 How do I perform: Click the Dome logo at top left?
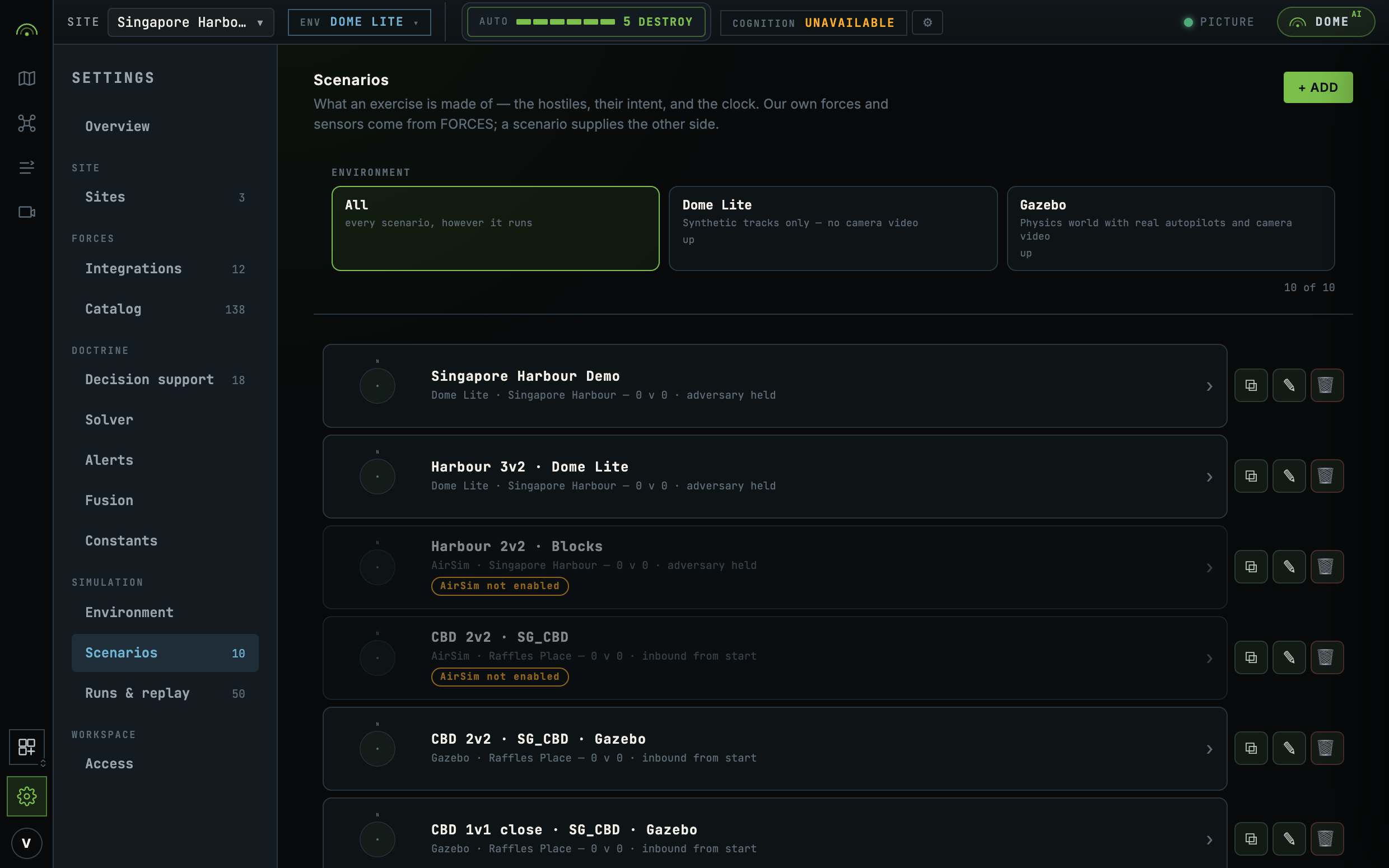pyautogui.click(x=26, y=29)
